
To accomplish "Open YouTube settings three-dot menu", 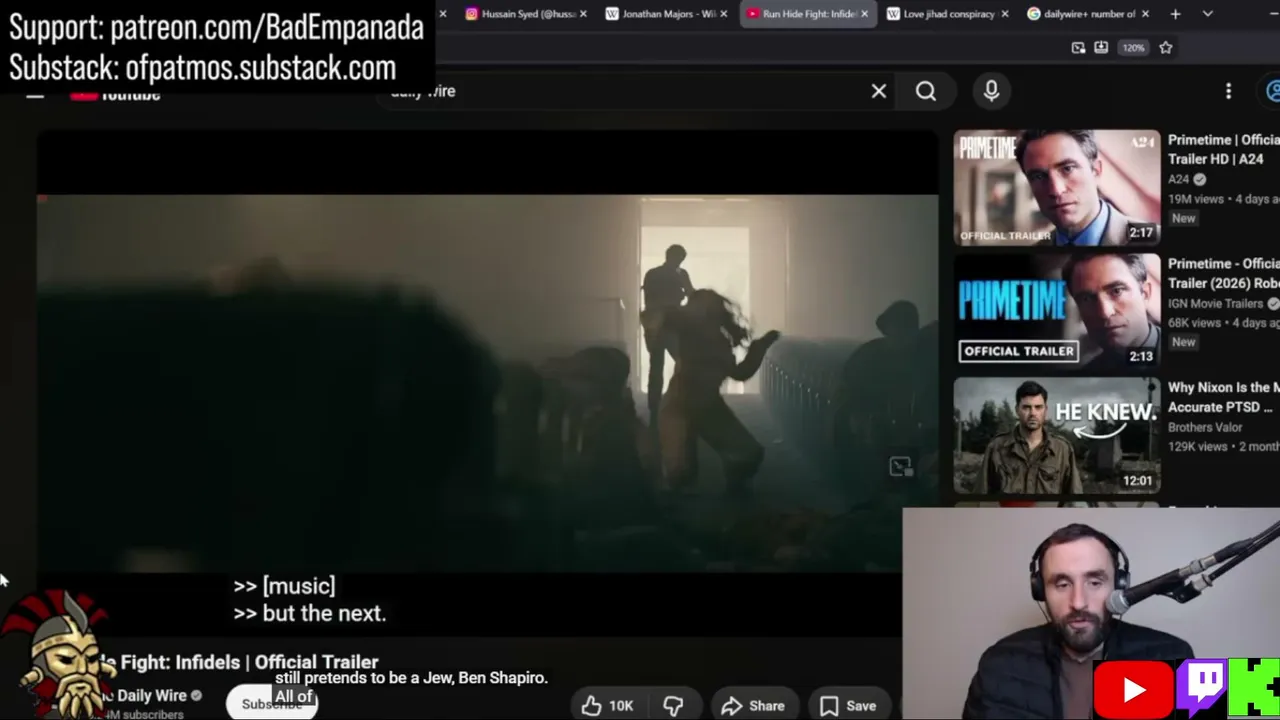I will (1229, 92).
